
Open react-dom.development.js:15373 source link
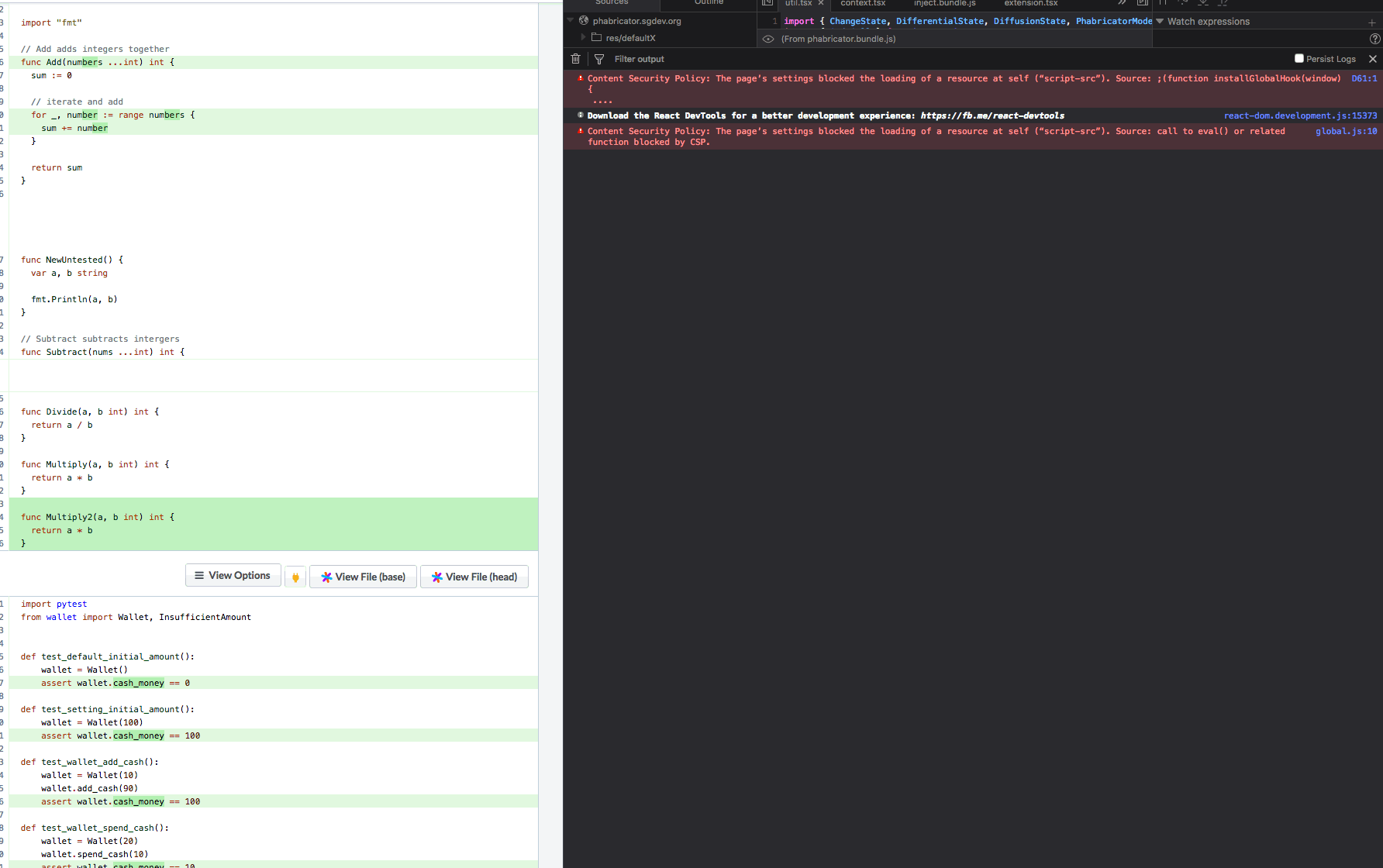[x=1300, y=115]
